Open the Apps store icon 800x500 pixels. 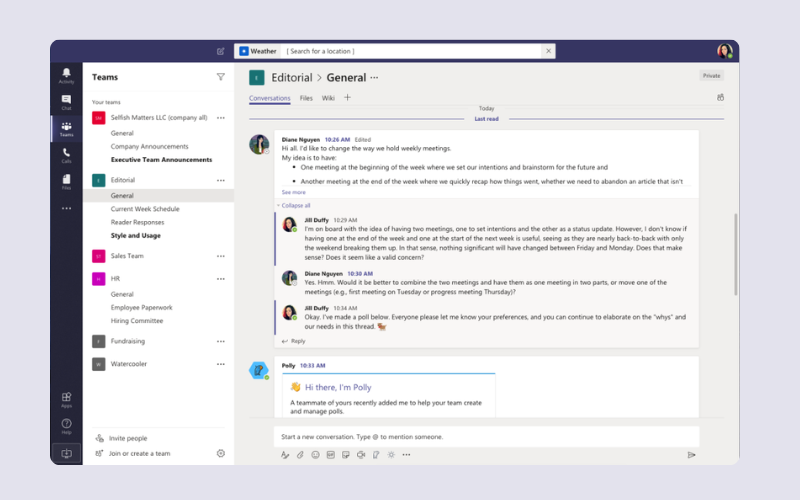66,399
